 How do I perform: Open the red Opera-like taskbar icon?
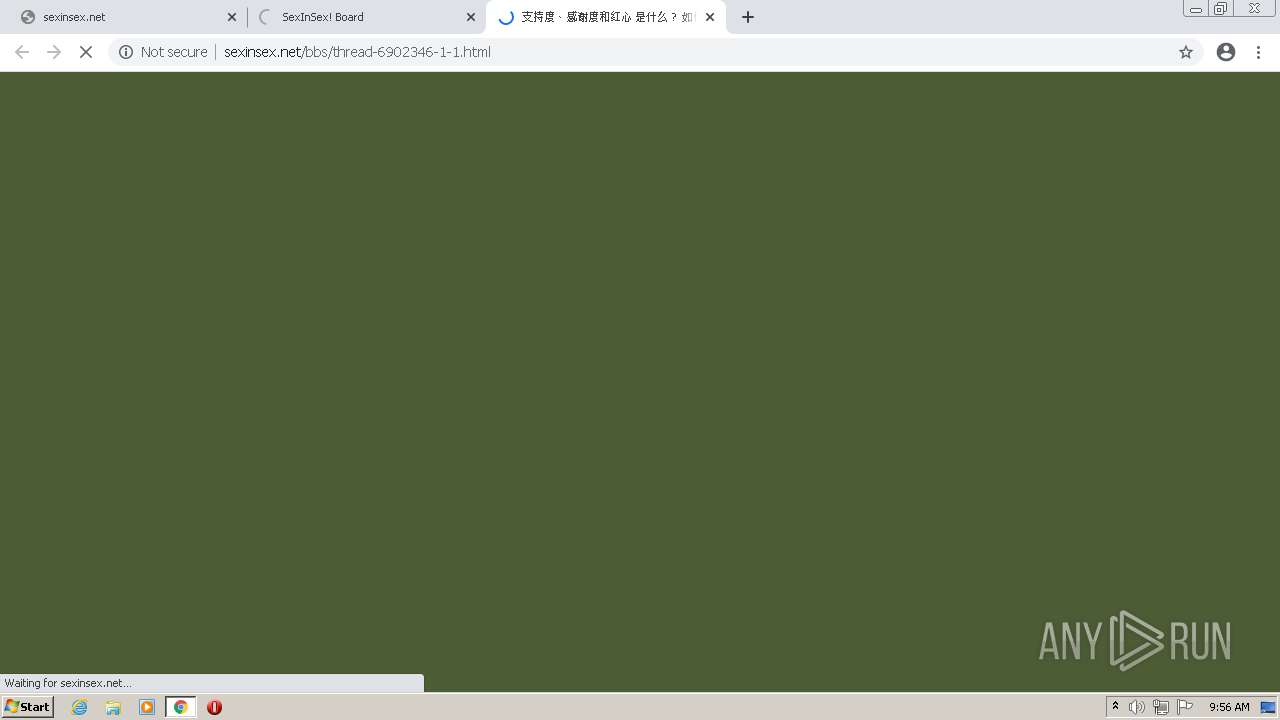pyautogui.click(x=214, y=707)
